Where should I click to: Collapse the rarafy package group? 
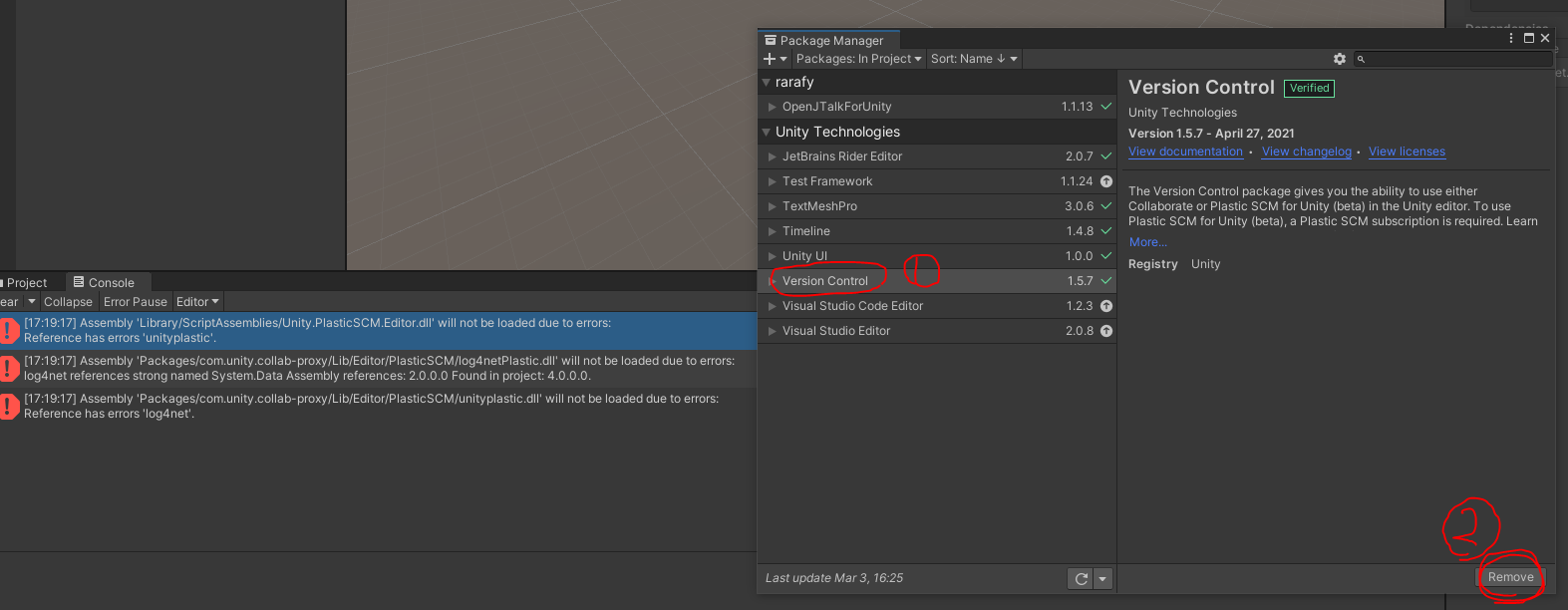coord(766,82)
